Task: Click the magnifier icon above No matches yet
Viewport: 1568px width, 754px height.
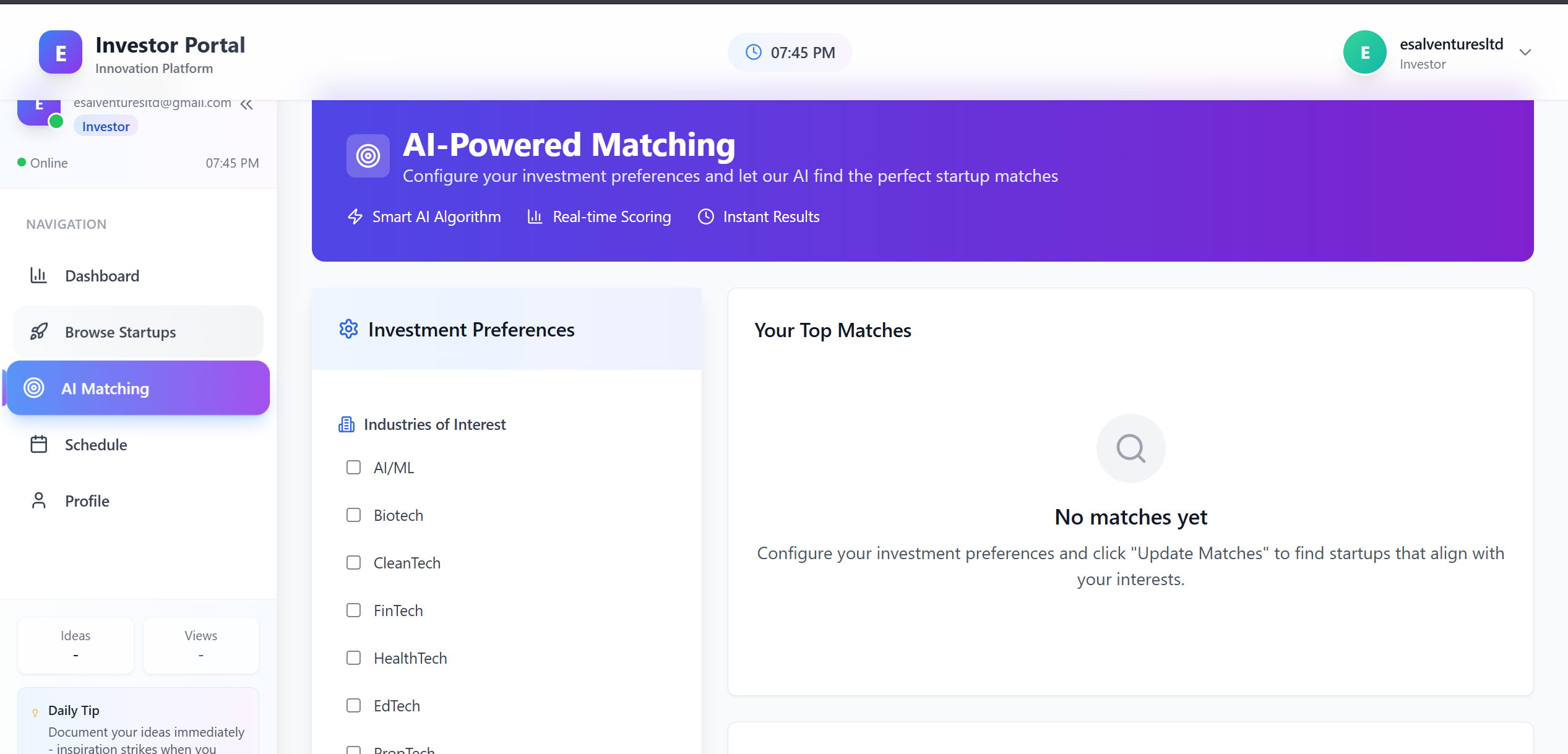Action: (1131, 448)
